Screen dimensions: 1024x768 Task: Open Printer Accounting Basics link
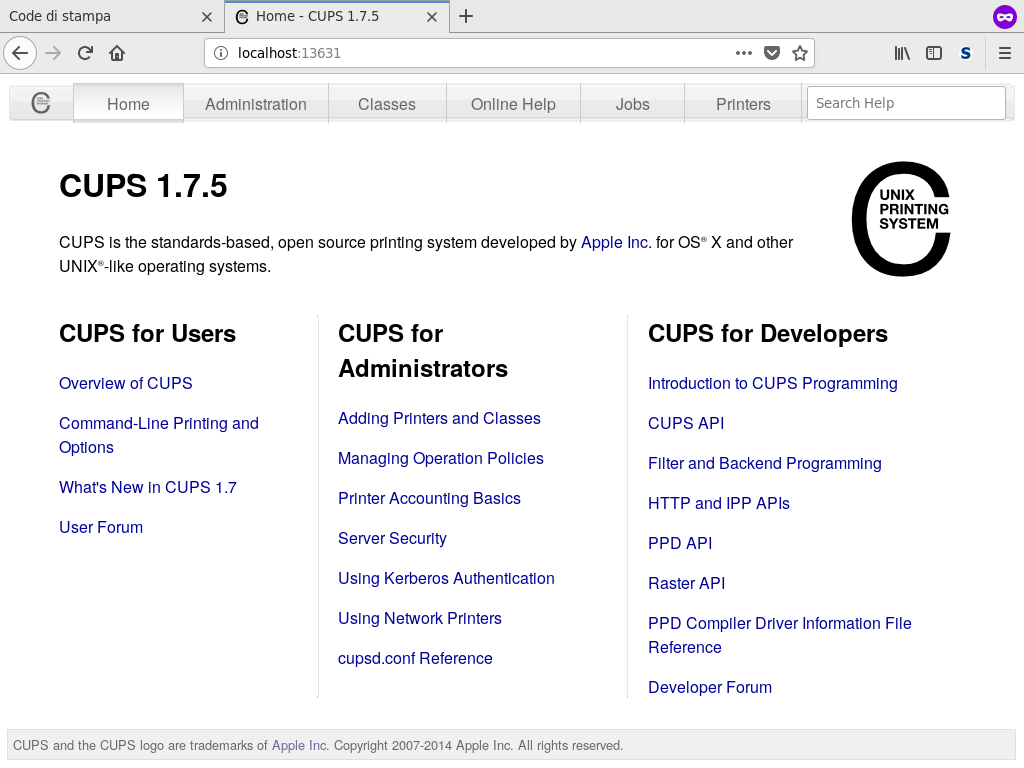point(429,498)
